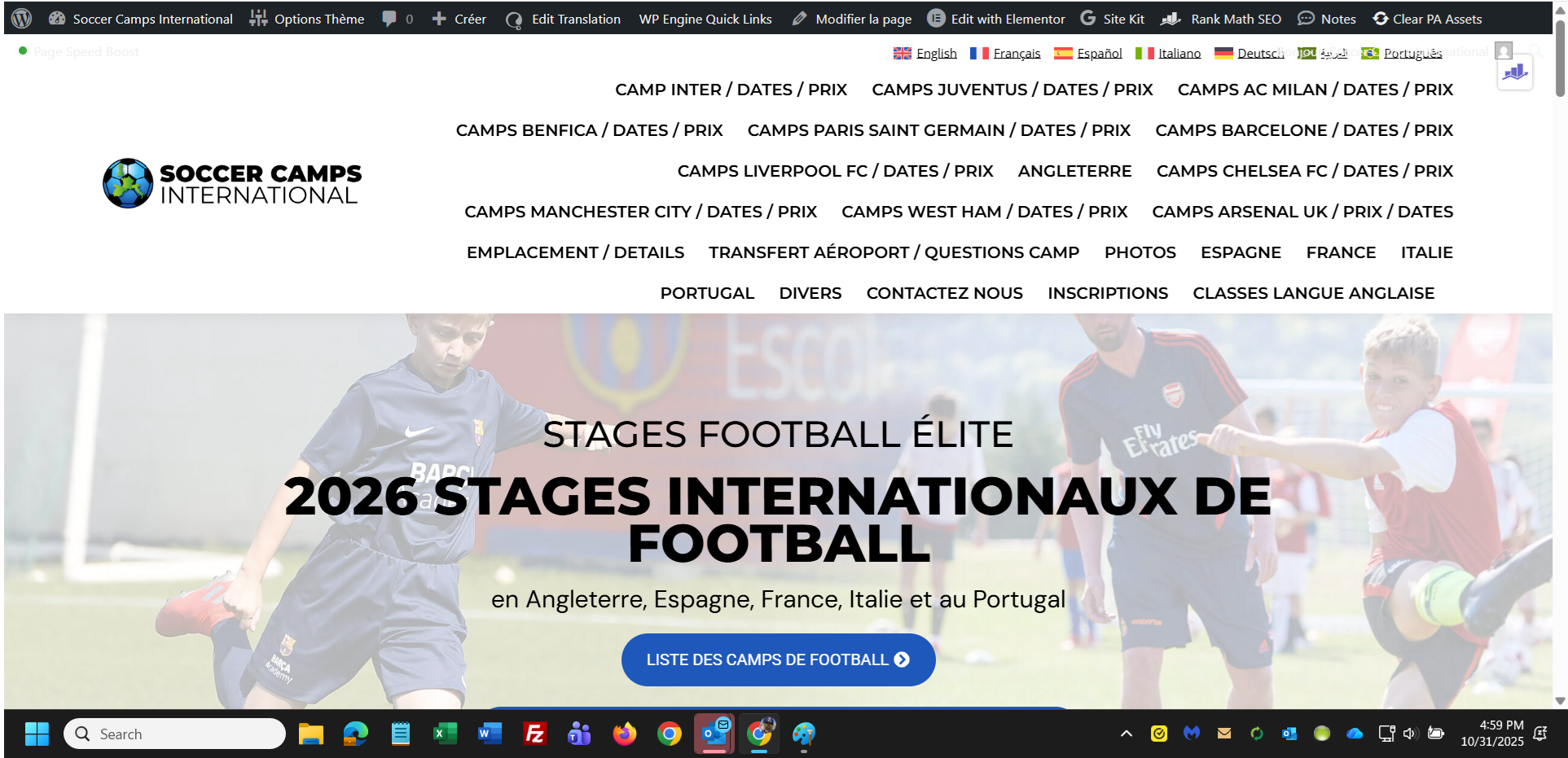This screenshot has height=758, width=1568.
Task: Show hidden system tray icons
Action: (x=1127, y=734)
